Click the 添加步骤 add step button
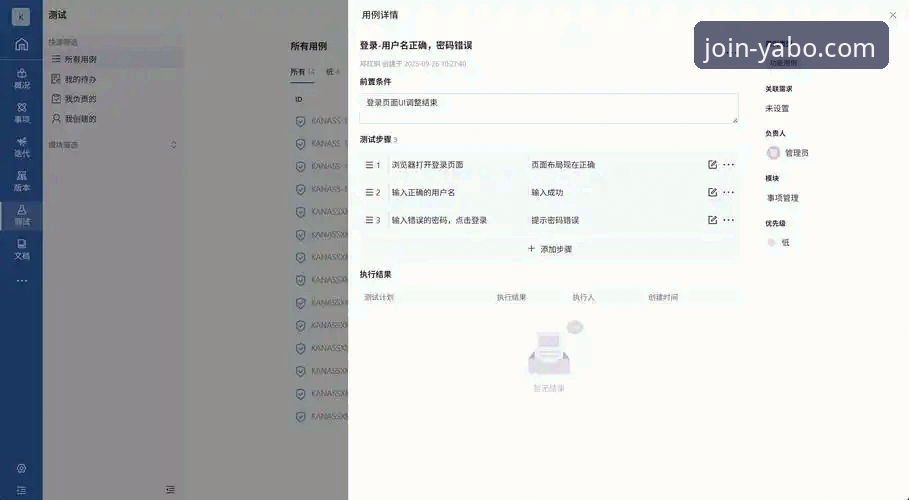 550,249
